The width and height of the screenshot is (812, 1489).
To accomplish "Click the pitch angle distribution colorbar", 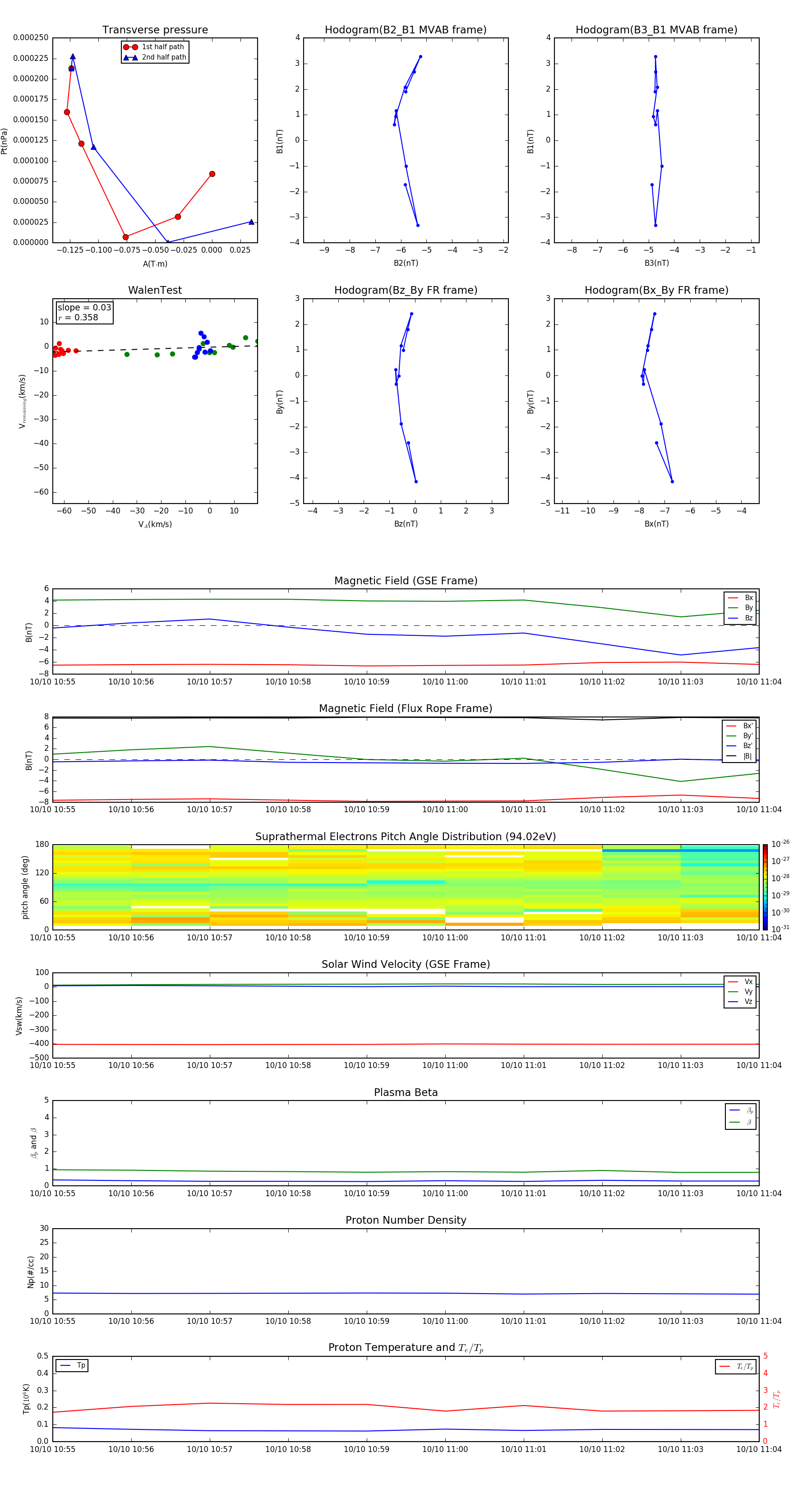I will pyautogui.click(x=765, y=887).
